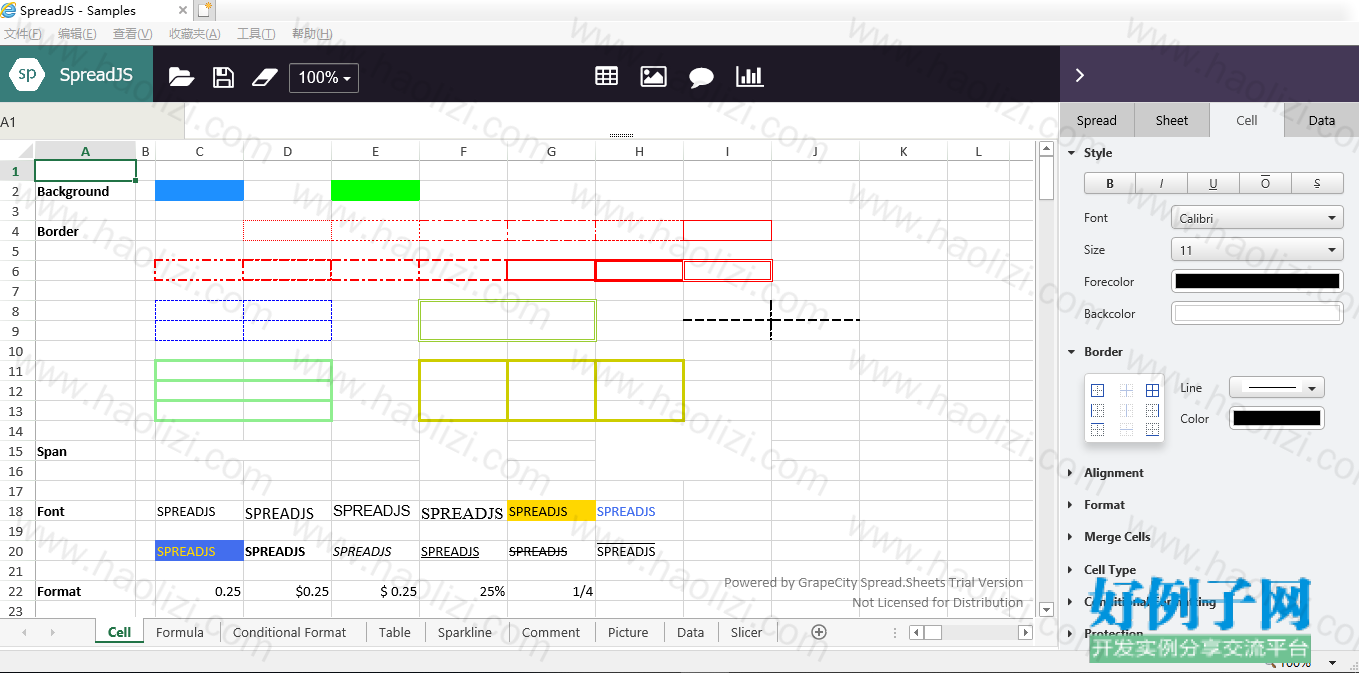The width and height of the screenshot is (1359, 673).
Task: Toggle underline style button
Action: click(x=1213, y=183)
